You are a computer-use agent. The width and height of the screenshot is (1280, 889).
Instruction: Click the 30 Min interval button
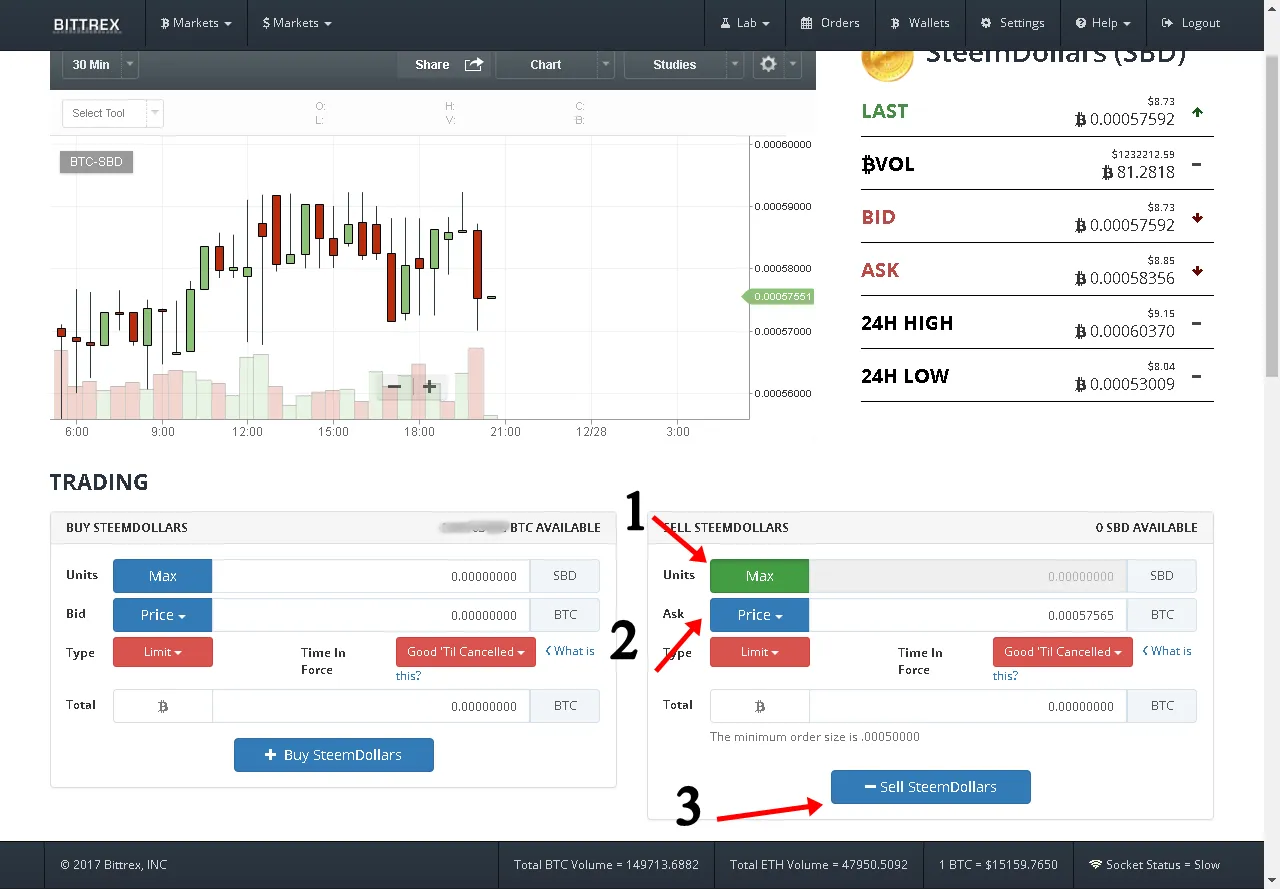92,64
